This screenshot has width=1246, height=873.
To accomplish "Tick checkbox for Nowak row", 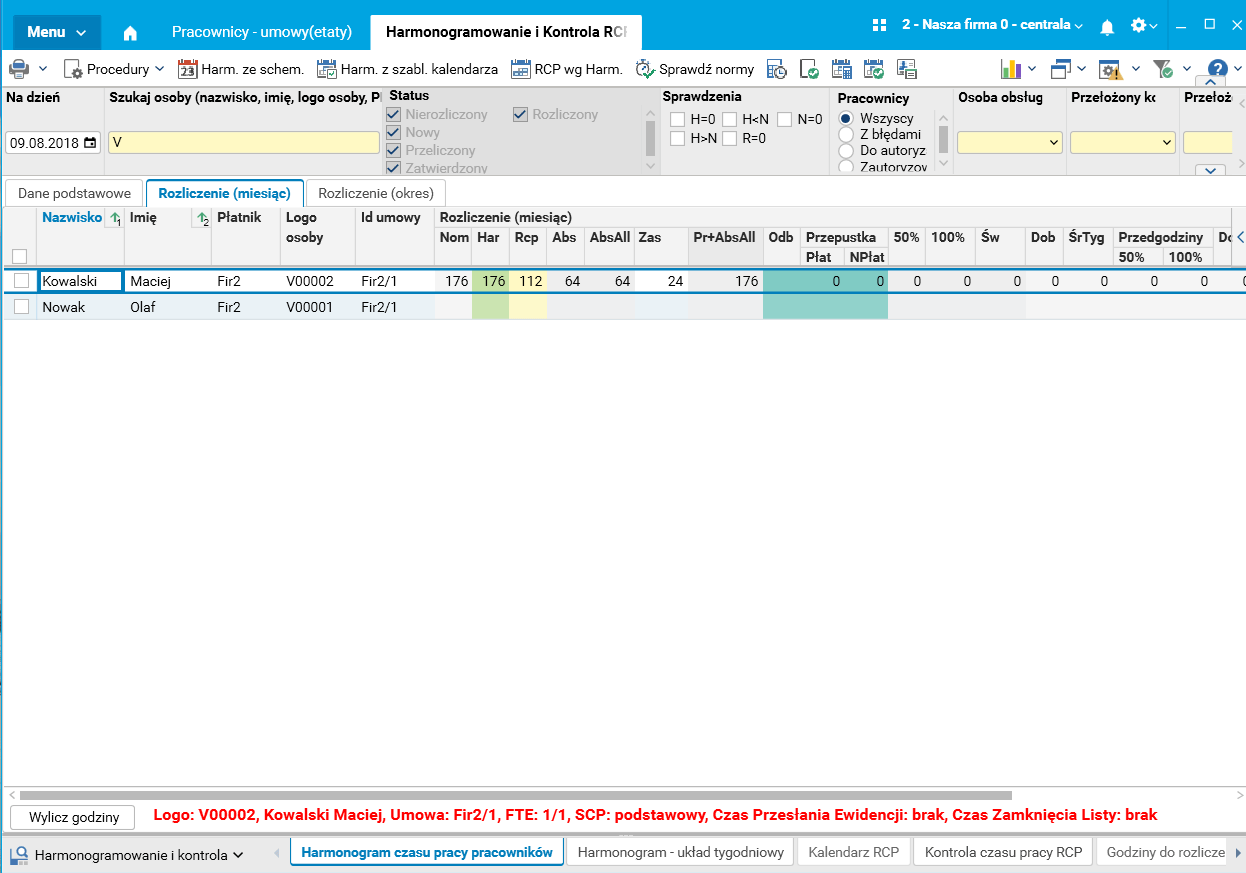I will (x=21, y=307).
